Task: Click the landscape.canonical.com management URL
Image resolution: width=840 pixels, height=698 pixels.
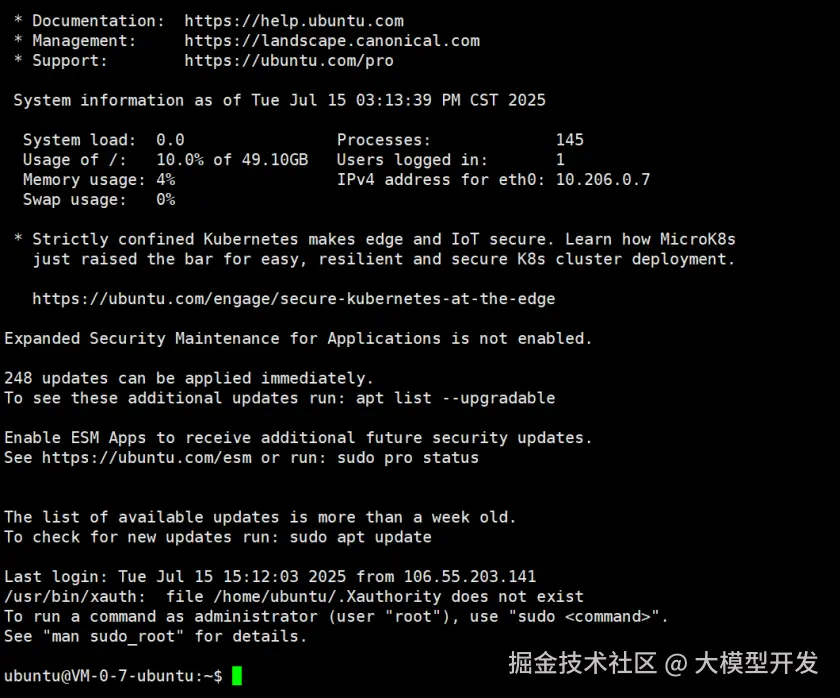Action: (332, 41)
